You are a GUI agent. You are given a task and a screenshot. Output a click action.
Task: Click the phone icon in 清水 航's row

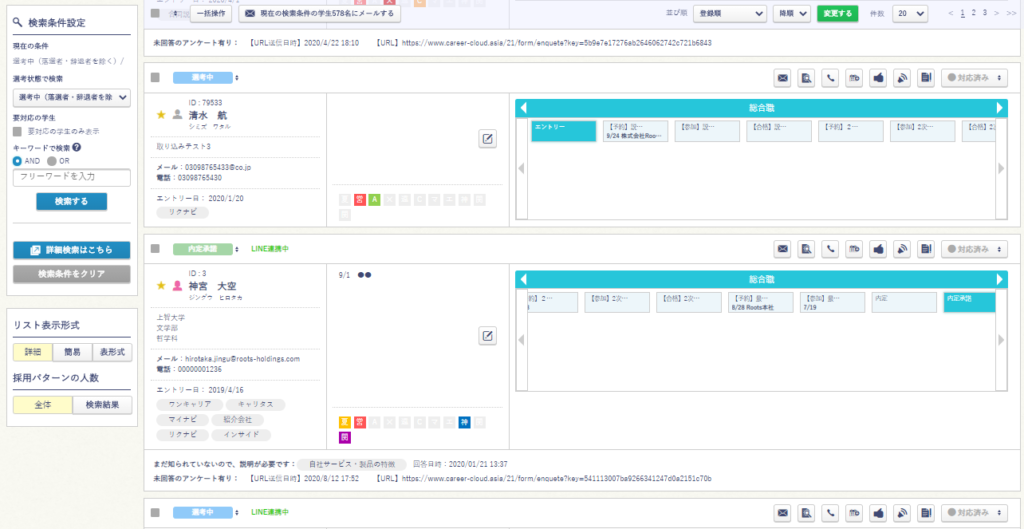(x=830, y=78)
